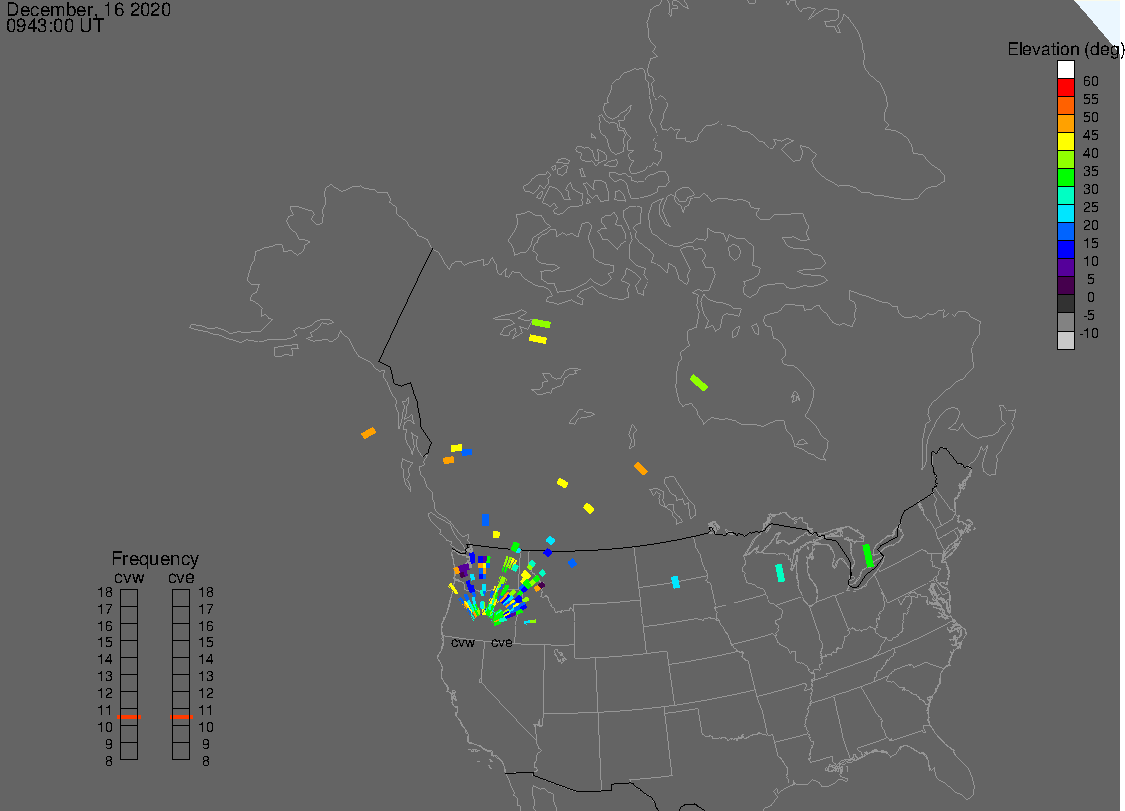
Task: Select the yellow elevation legend swatch
Action: click(x=1065, y=141)
